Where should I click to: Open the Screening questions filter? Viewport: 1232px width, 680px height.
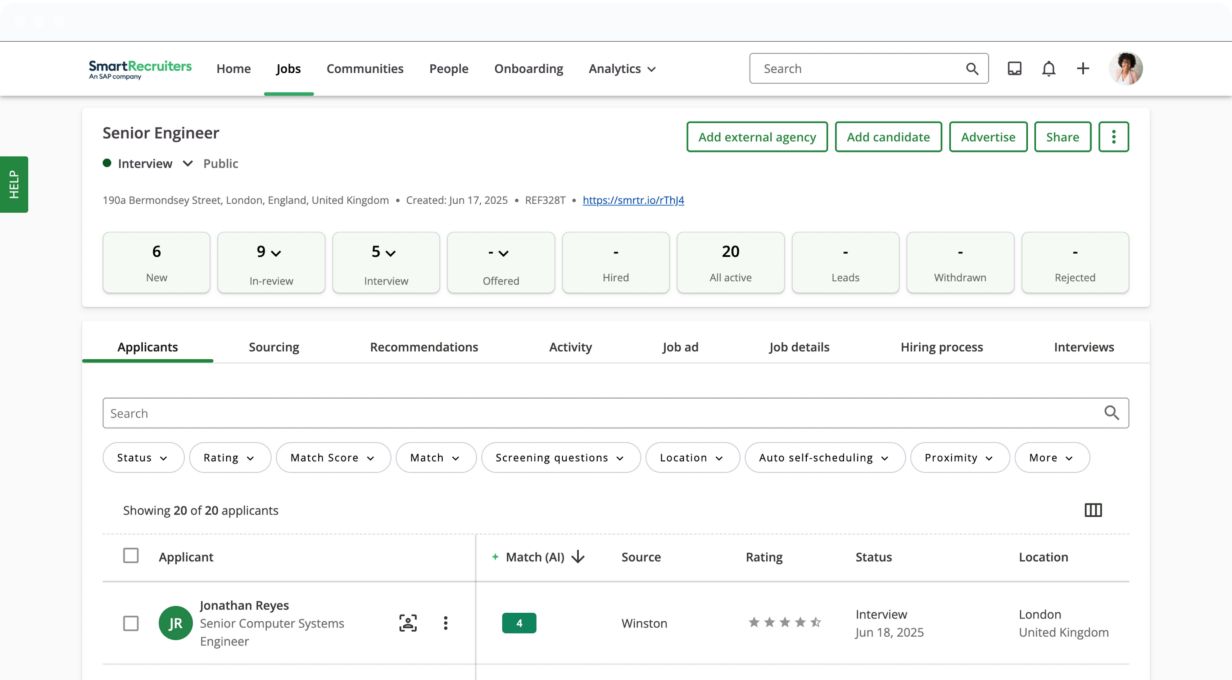[x=559, y=458]
